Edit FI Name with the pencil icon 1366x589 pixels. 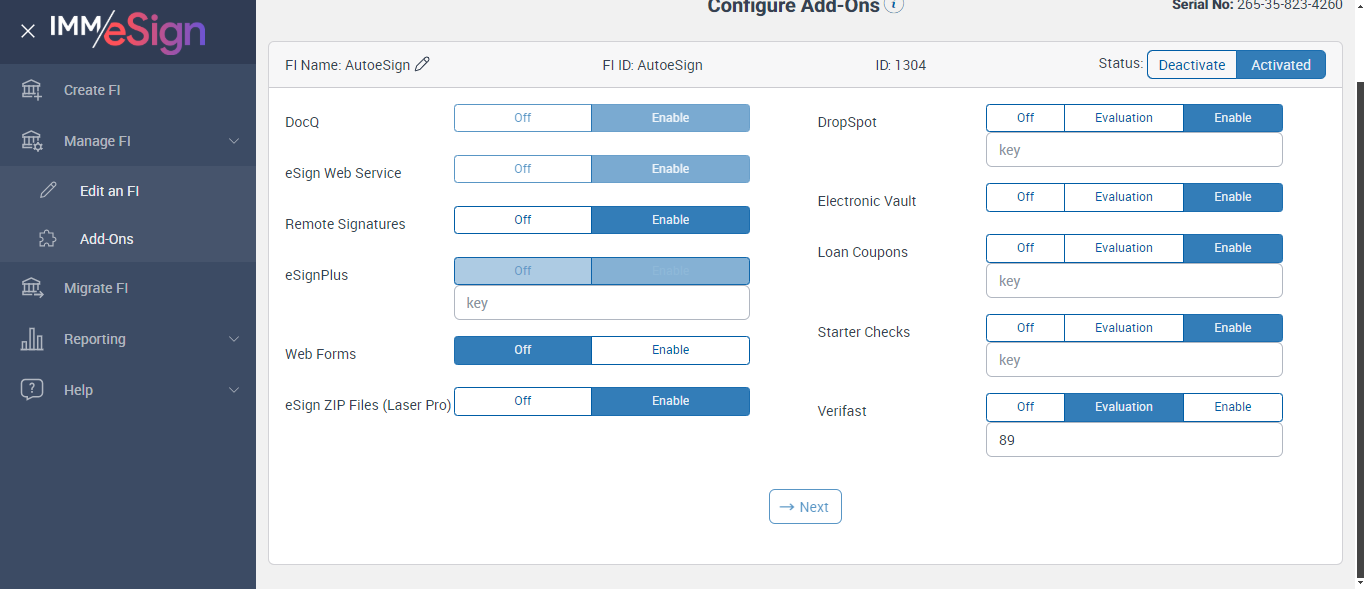click(x=423, y=64)
